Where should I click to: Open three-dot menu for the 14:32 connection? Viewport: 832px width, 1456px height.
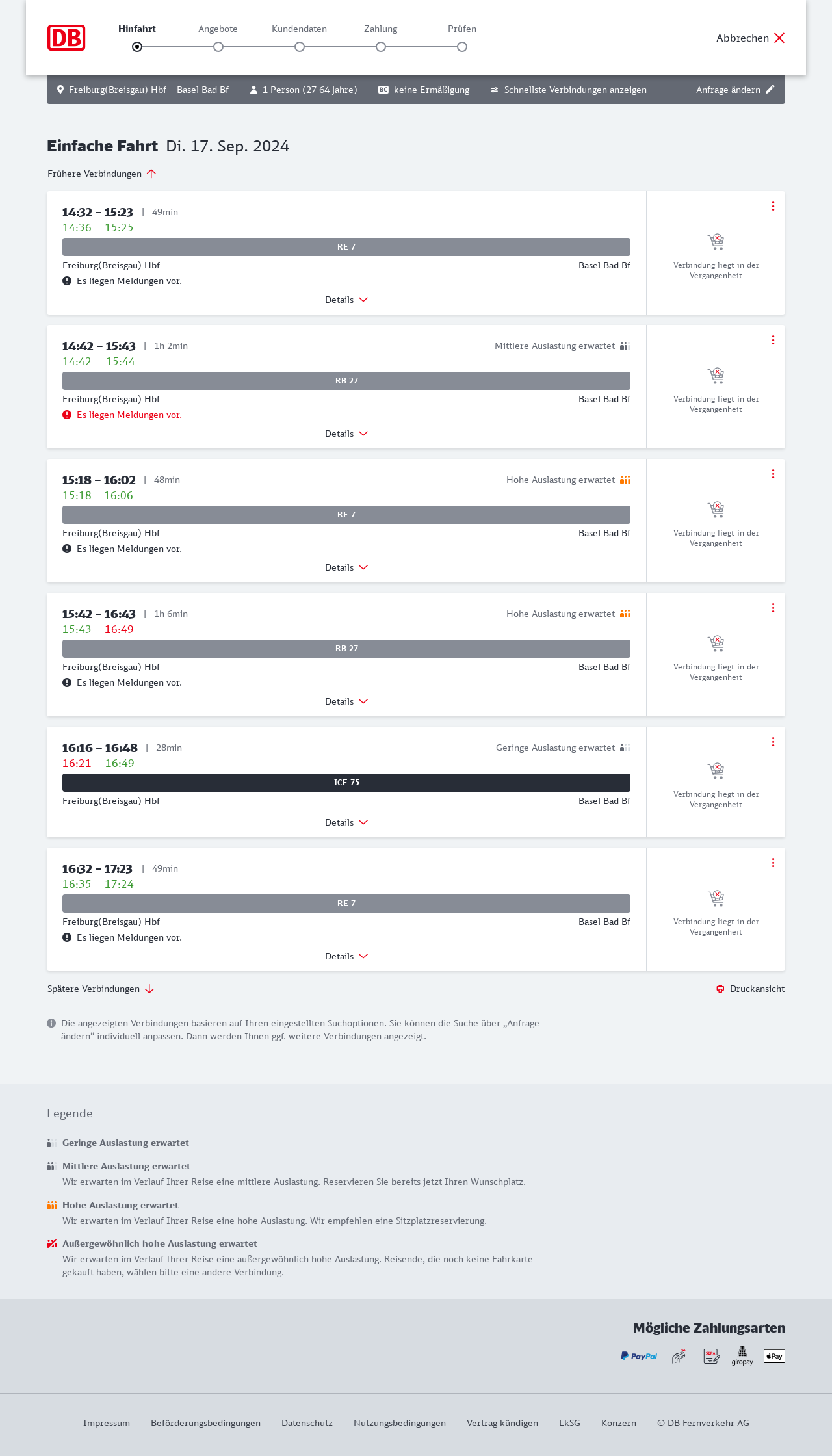(x=773, y=206)
